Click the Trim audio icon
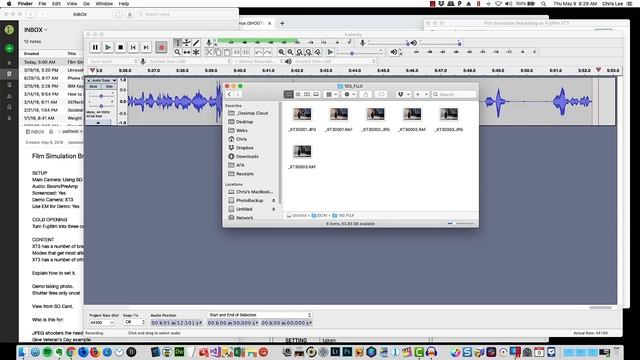The image size is (640, 360). (x=236, y=52)
